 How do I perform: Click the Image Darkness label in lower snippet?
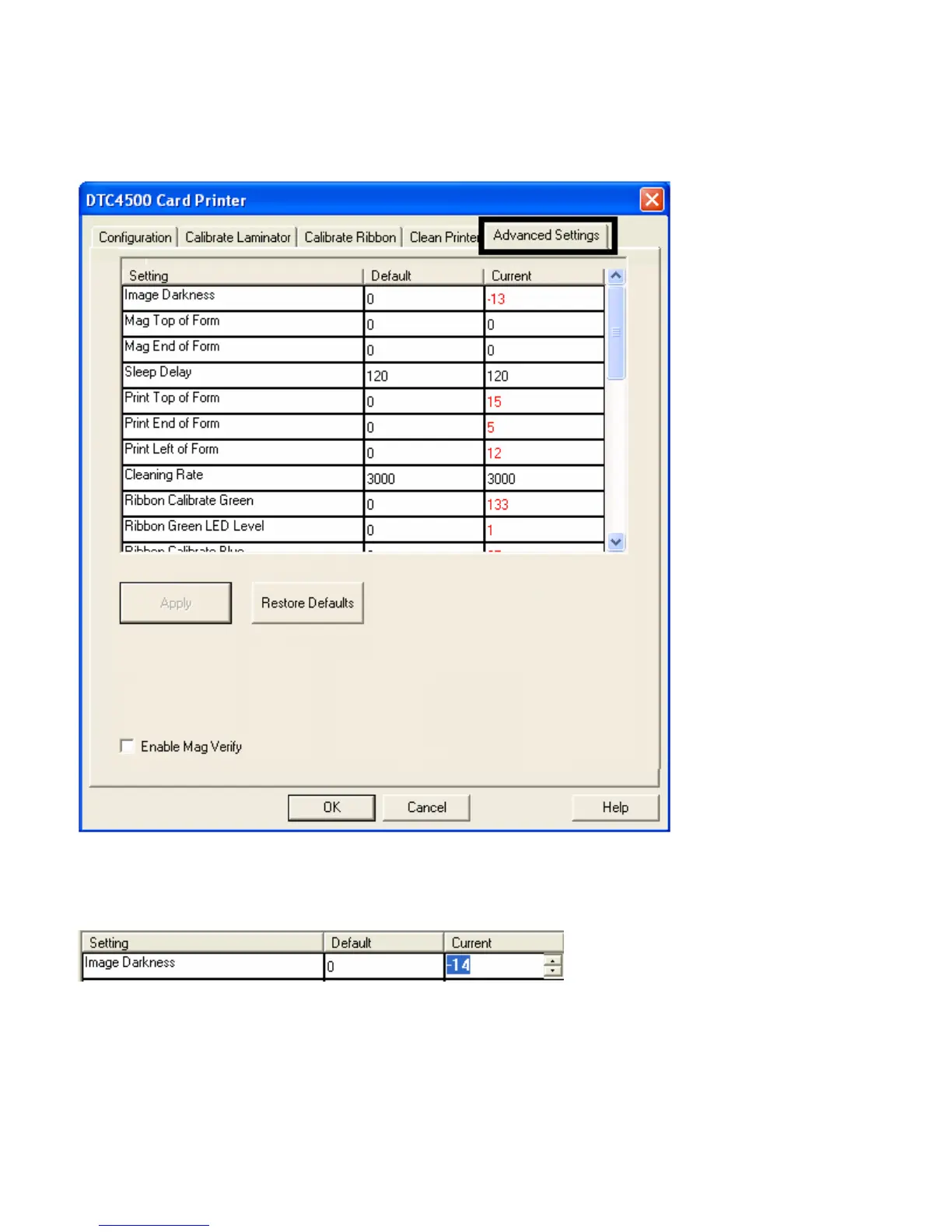tap(130, 963)
